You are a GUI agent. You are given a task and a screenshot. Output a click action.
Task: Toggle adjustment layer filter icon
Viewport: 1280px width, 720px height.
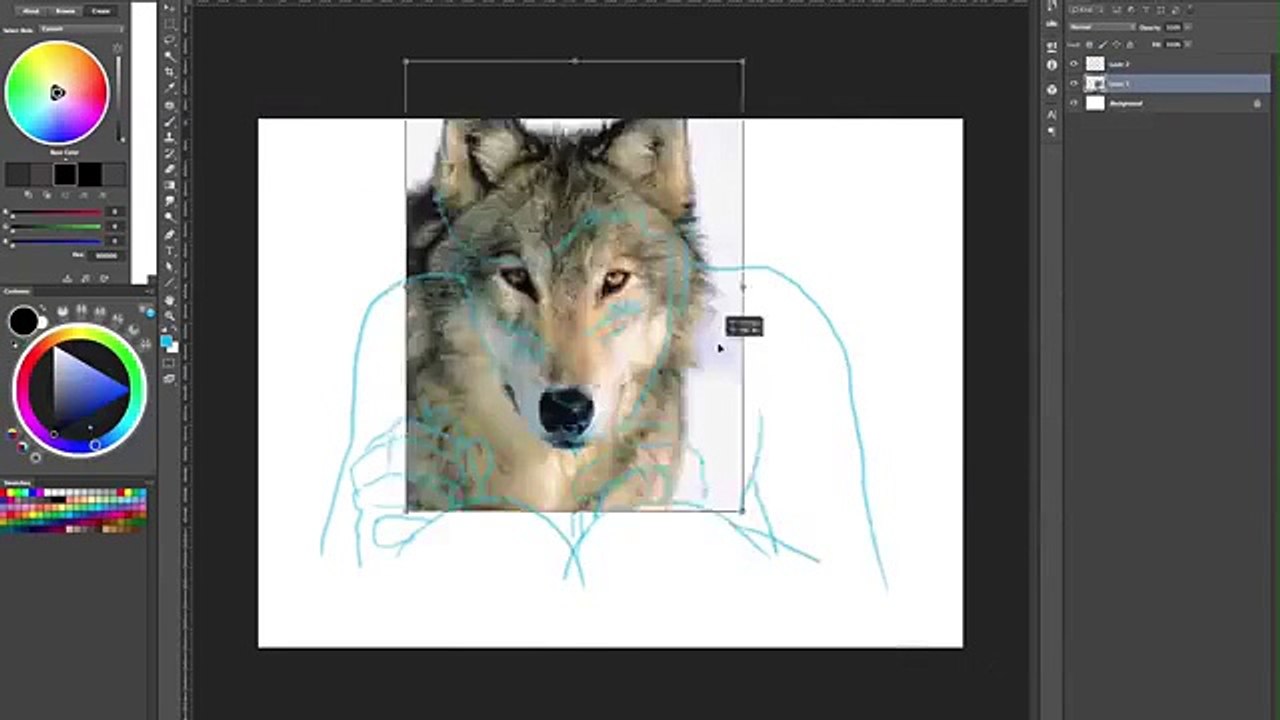[1131, 10]
